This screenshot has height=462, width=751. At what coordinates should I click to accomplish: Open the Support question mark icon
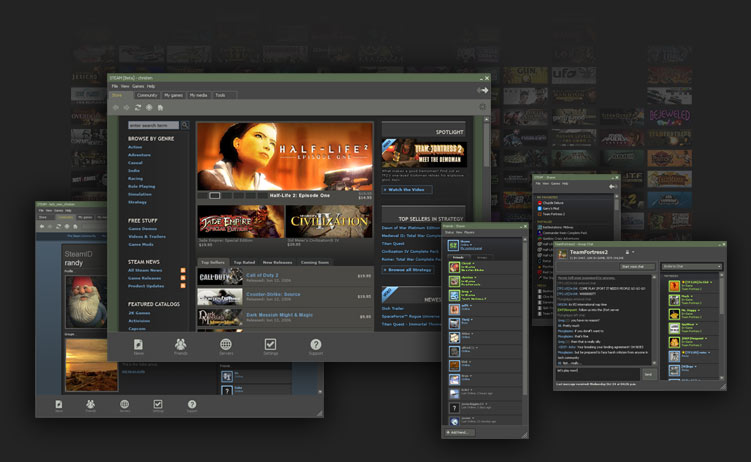(316, 346)
